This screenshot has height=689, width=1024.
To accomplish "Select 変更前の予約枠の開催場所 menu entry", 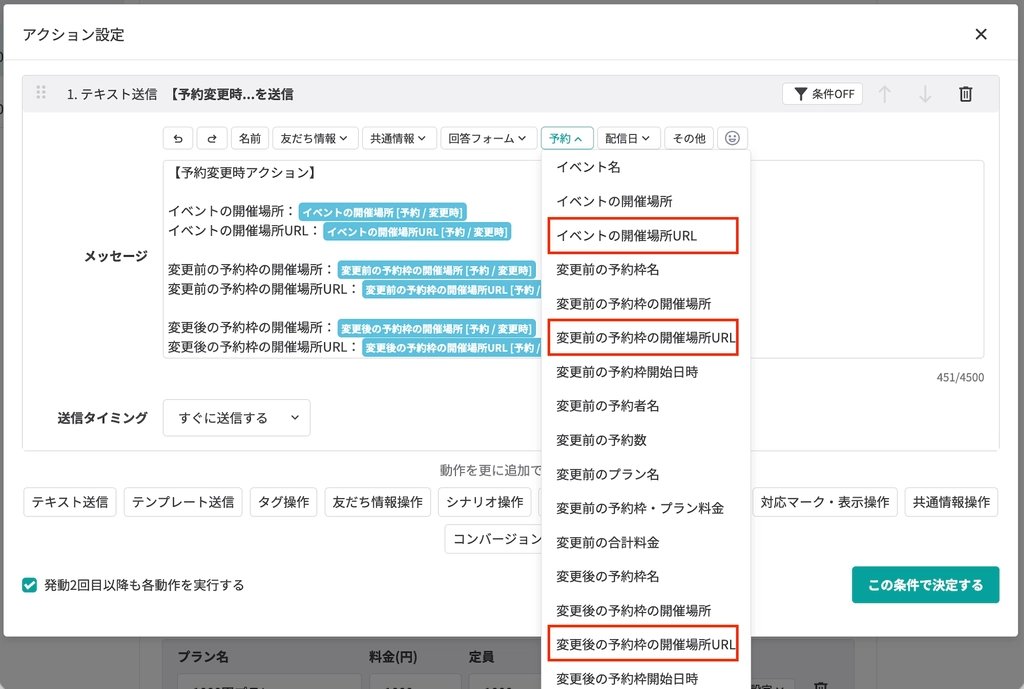I will (646, 304).
